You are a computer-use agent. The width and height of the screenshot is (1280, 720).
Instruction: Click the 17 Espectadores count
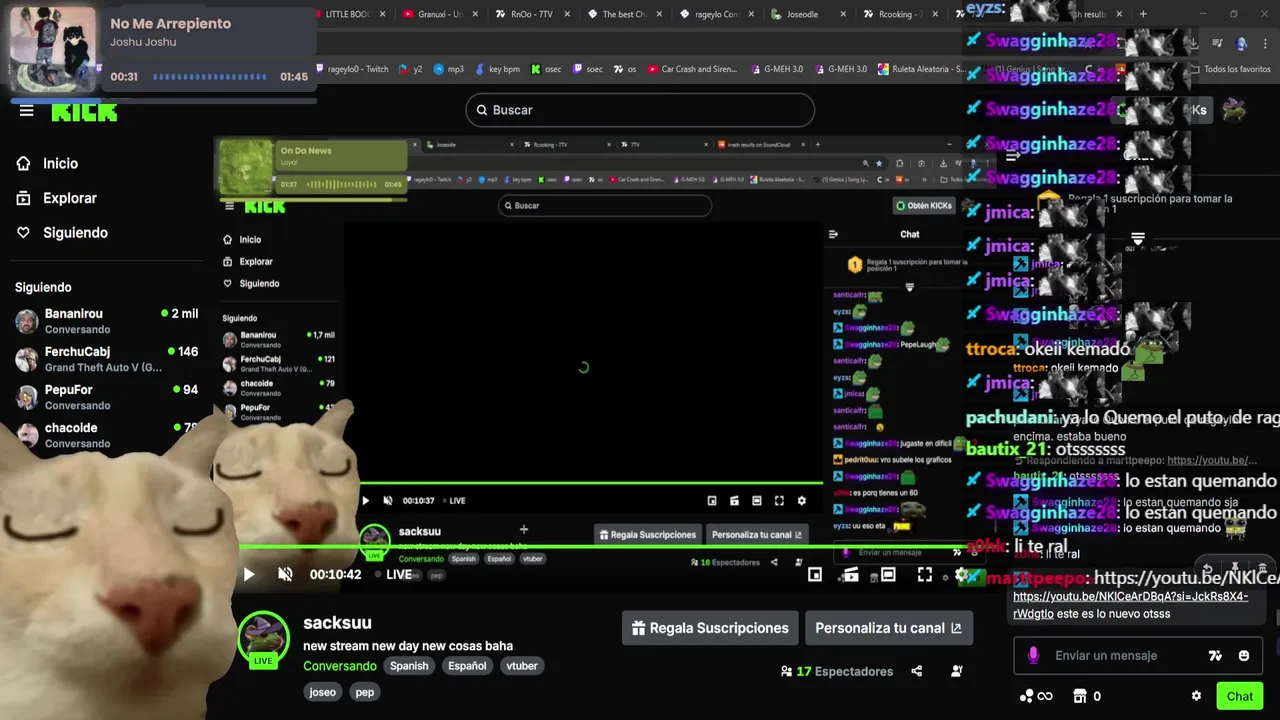coord(837,671)
